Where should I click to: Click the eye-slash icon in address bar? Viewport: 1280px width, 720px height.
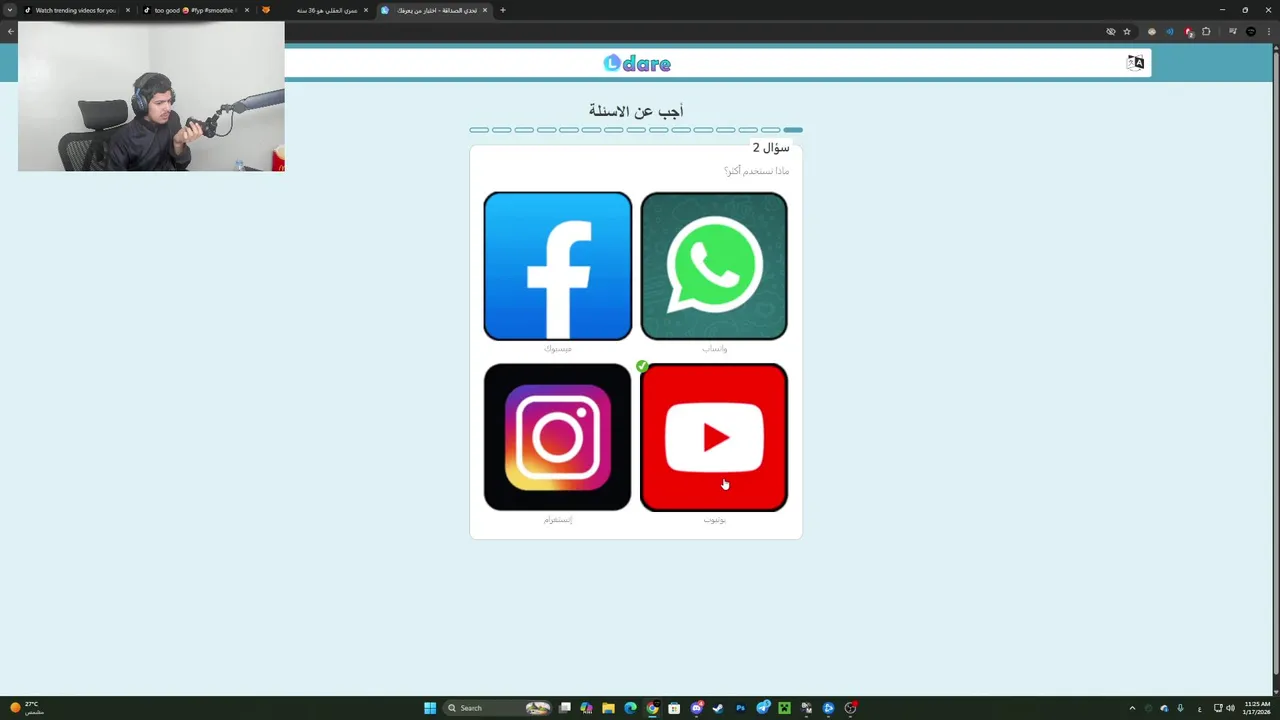[1111, 31]
